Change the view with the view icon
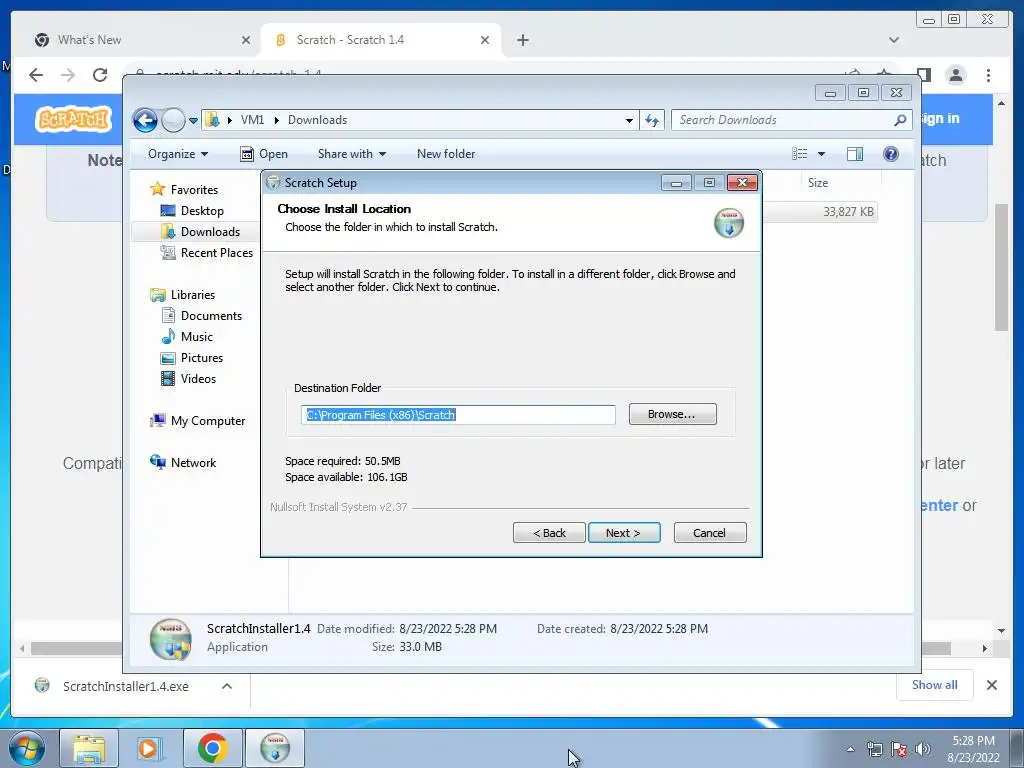1024x768 pixels. pos(800,154)
